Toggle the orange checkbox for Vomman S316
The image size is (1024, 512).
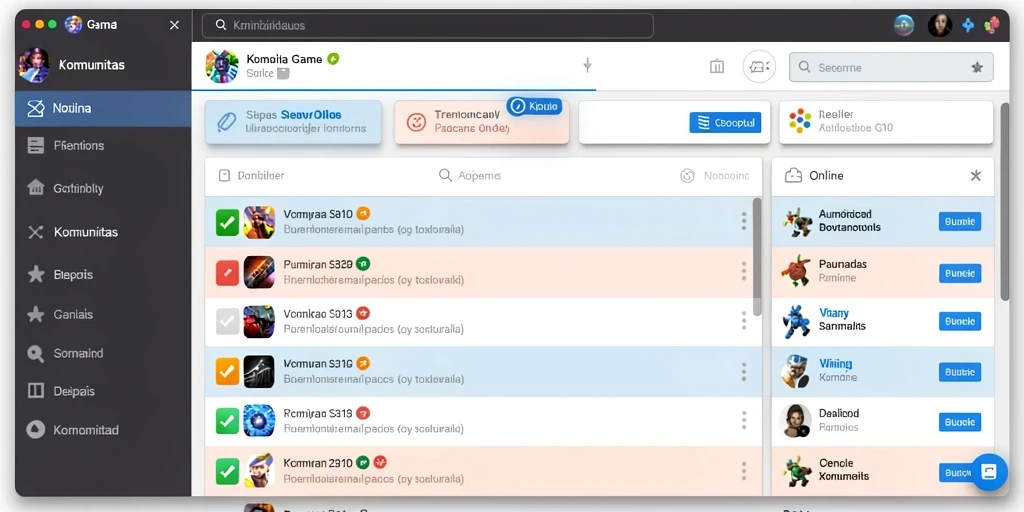click(227, 372)
